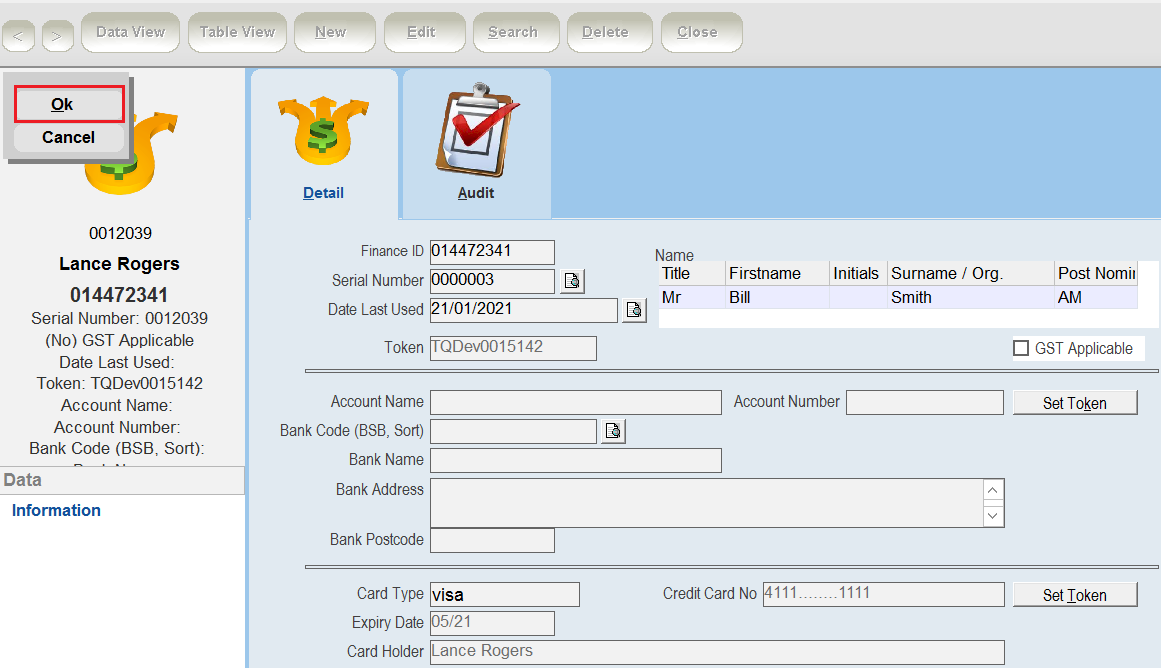Click the Account Number input field
Image resolution: width=1161 pixels, height=668 pixels.
tap(925, 402)
